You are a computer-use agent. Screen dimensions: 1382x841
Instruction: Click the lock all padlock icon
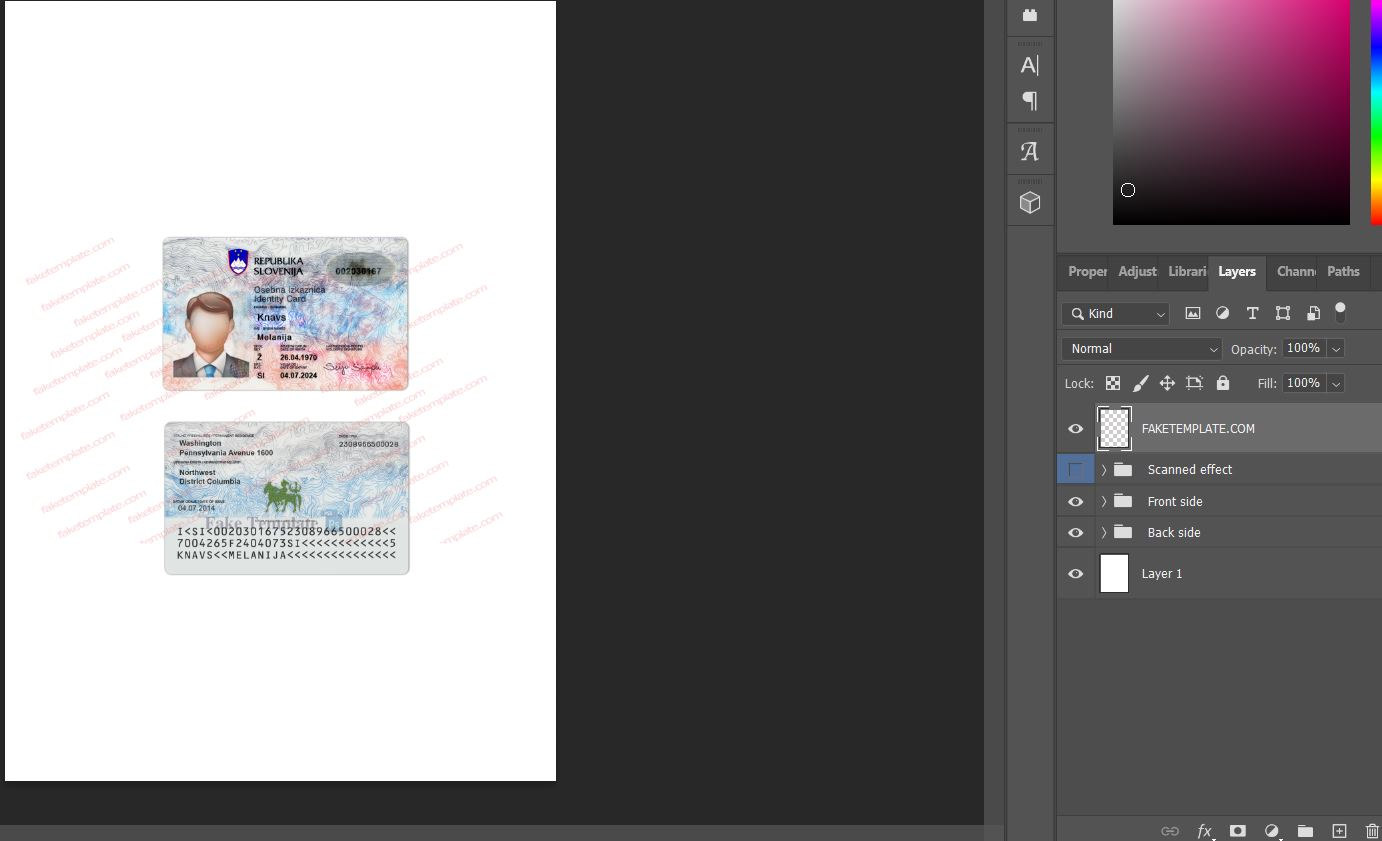(1222, 383)
